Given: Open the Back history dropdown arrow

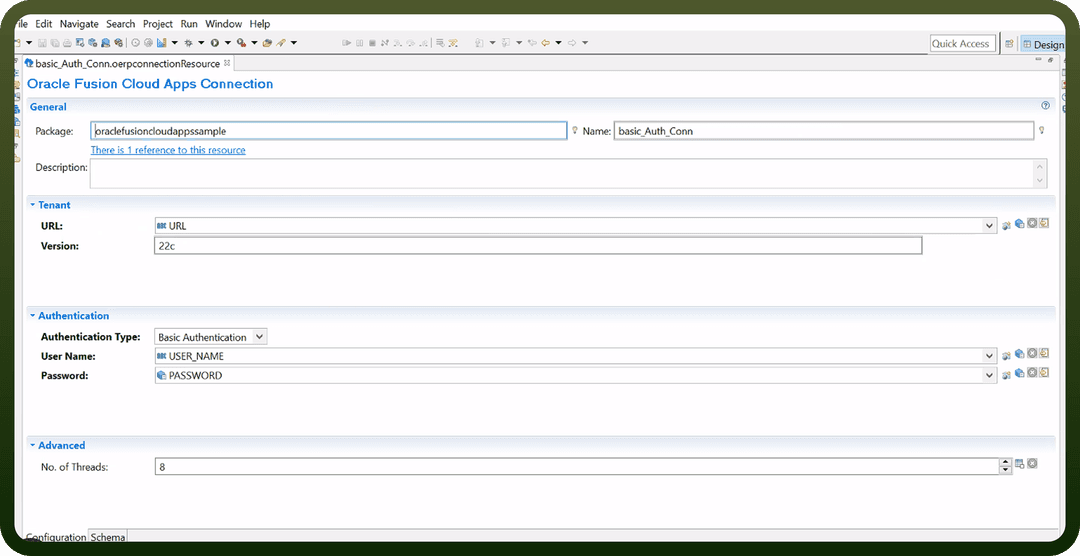Looking at the screenshot, I should point(558,43).
